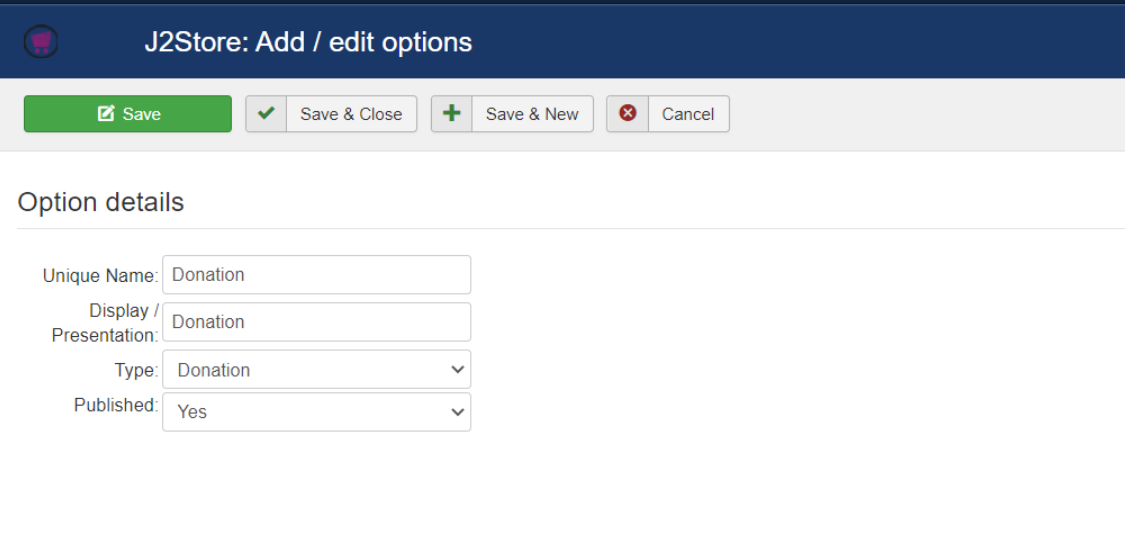The height and width of the screenshot is (541, 1125).
Task: Click the Published field label
Action: [116, 405]
